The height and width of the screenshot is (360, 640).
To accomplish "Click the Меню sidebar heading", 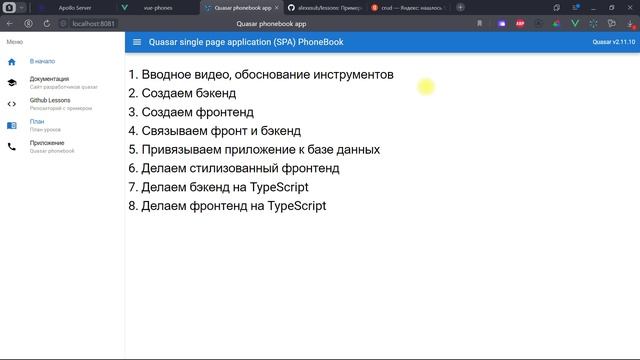I will (x=15, y=42).
